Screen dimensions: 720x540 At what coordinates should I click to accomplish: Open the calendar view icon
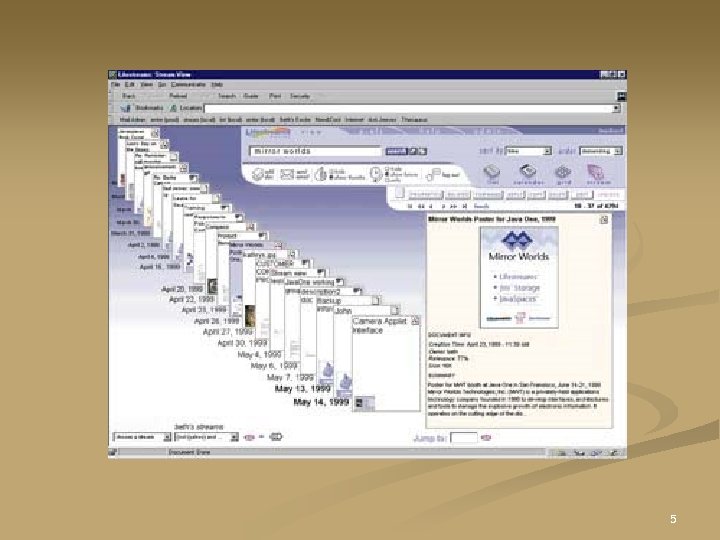click(528, 171)
